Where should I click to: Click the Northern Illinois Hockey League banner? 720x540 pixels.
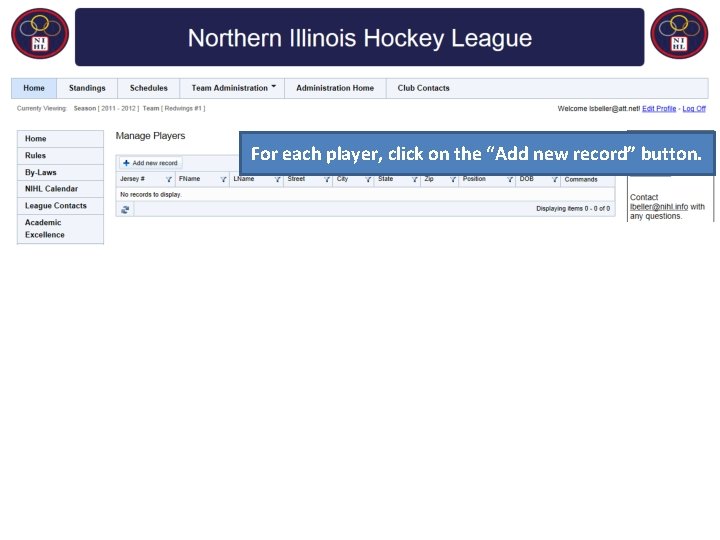pyautogui.click(x=360, y=37)
